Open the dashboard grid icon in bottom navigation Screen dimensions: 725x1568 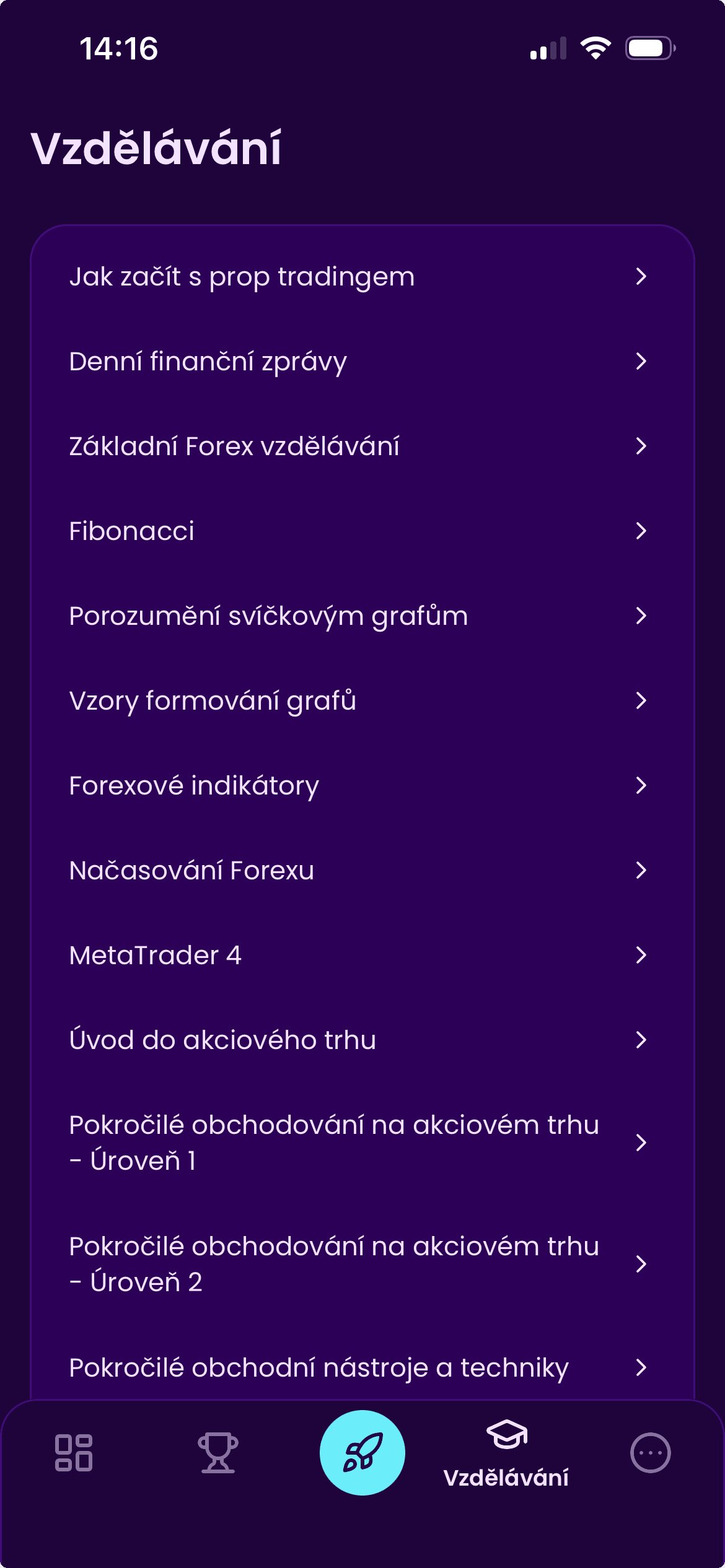tap(74, 1452)
